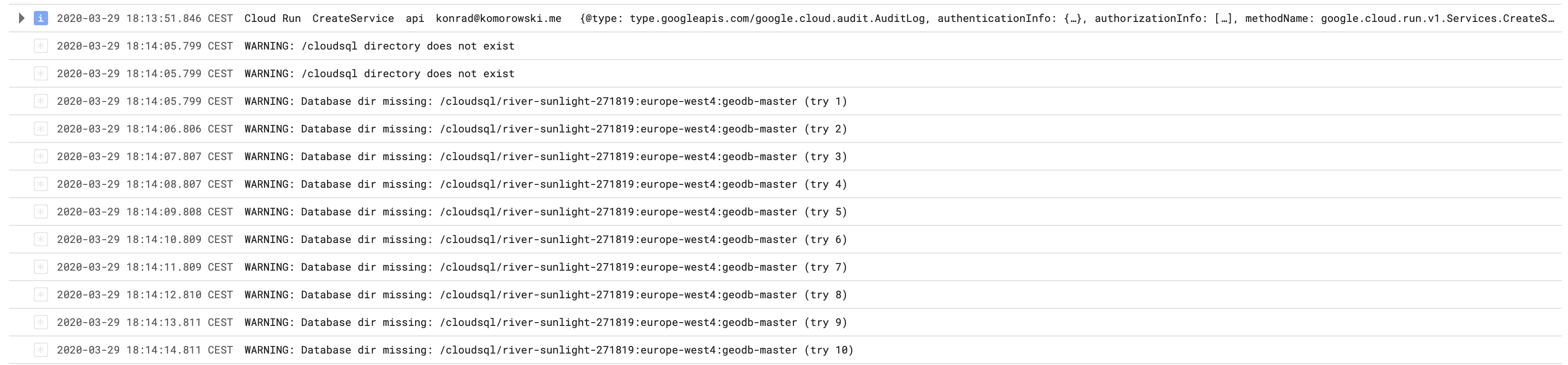The image size is (1568, 365).
Task: Click the 'Cloud Run' label
Action: point(273,18)
